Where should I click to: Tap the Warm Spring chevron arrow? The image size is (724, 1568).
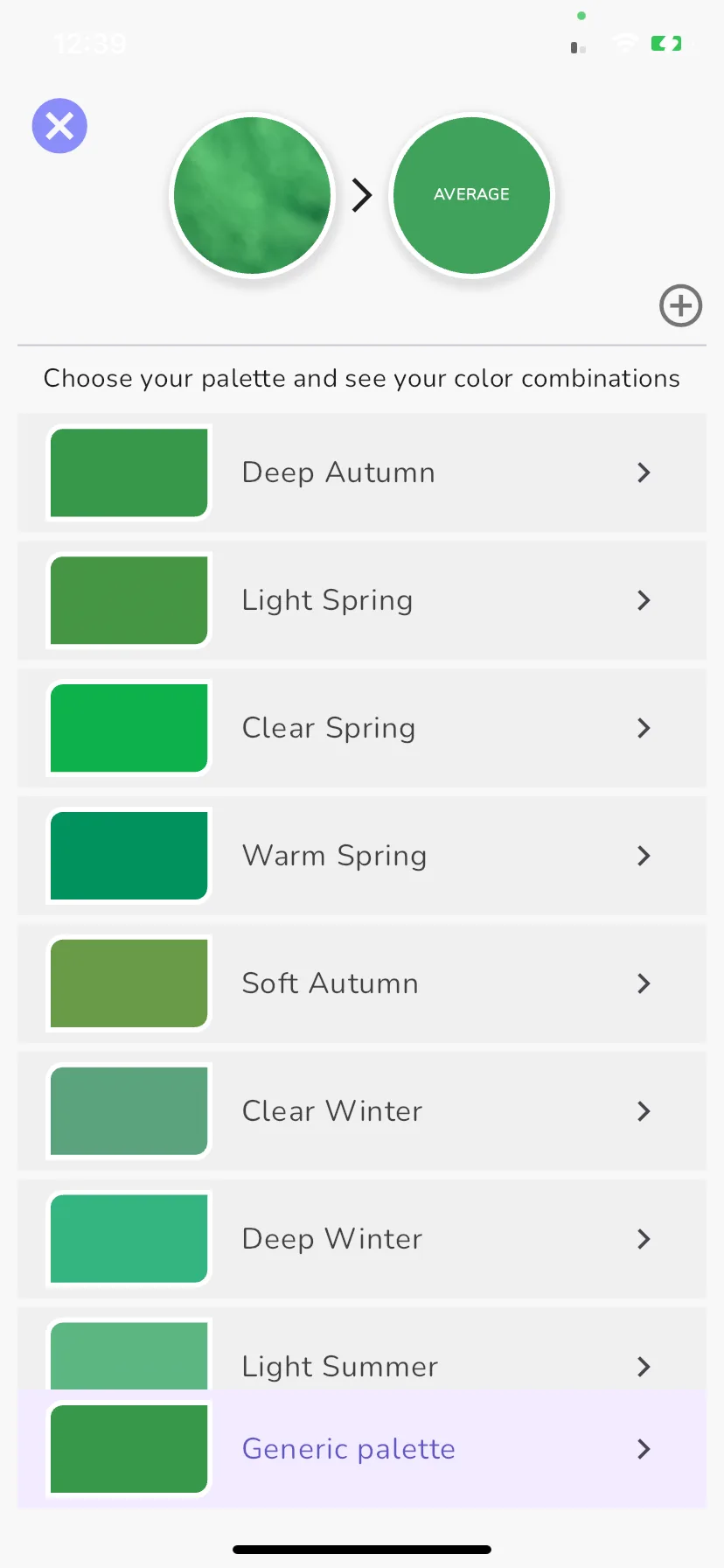(x=644, y=856)
